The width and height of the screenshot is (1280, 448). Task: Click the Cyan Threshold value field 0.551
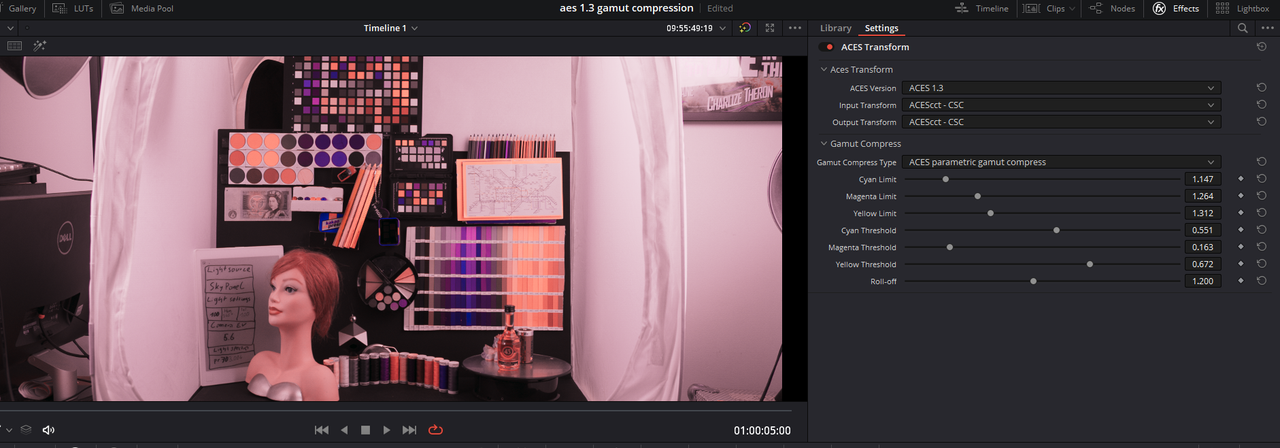click(x=1203, y=230)
